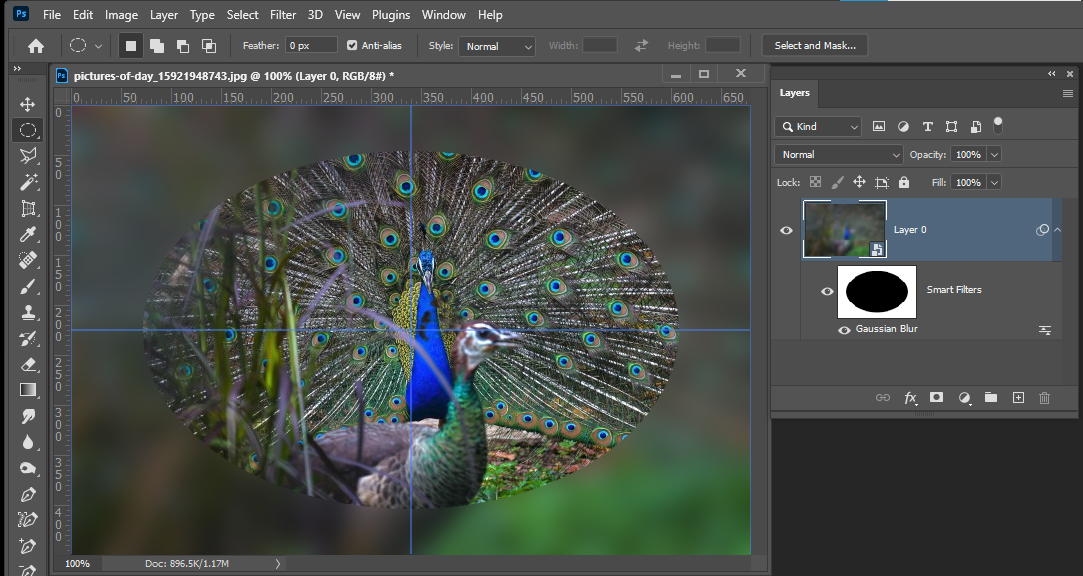Select the Move tool
This screenshot has width=1083, height=576.
pyautogui.click(x=27, y=104)
